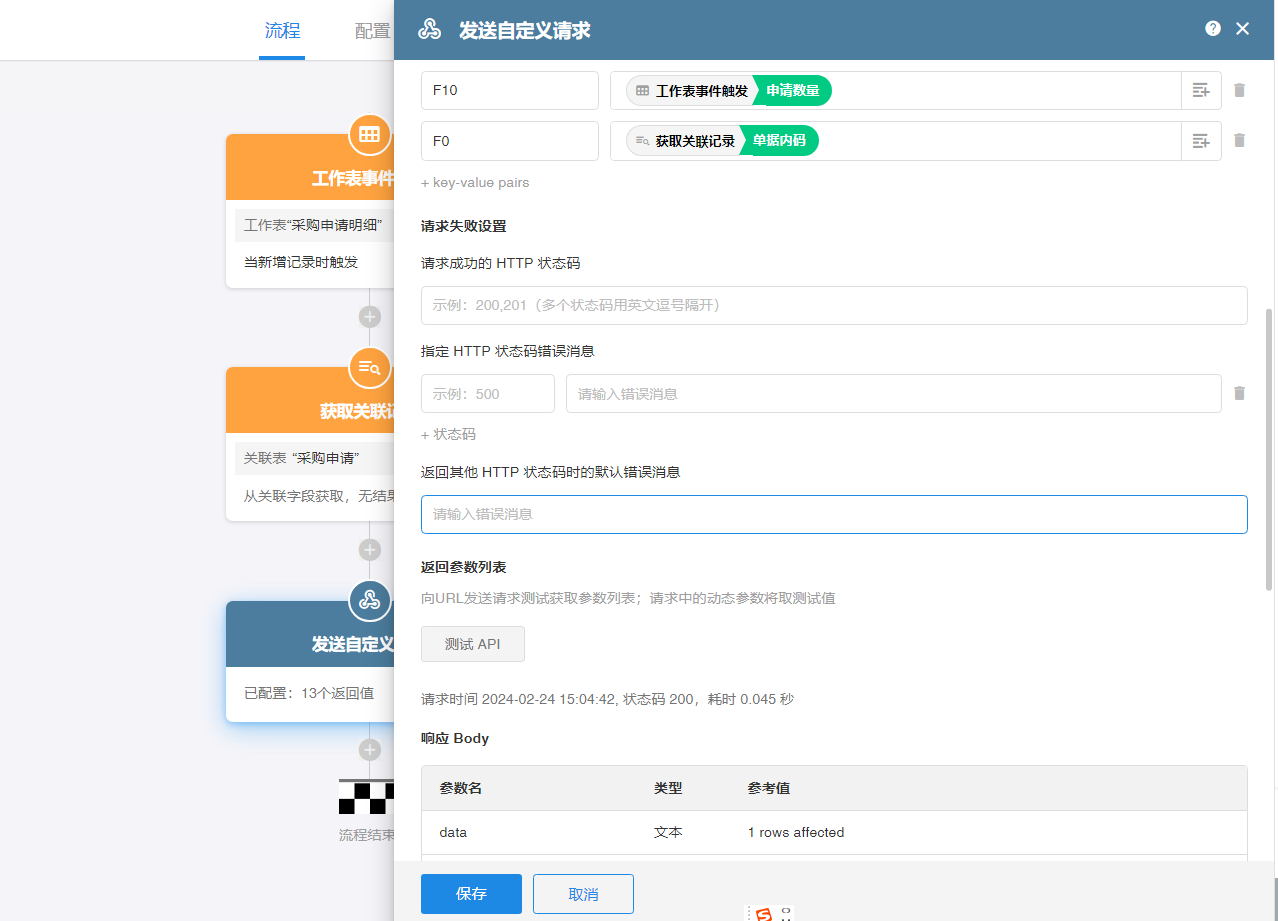Click the worksheet event trigger node icon
The height and width of the screenshot is (921, 1278).
[x=369, y=135]
